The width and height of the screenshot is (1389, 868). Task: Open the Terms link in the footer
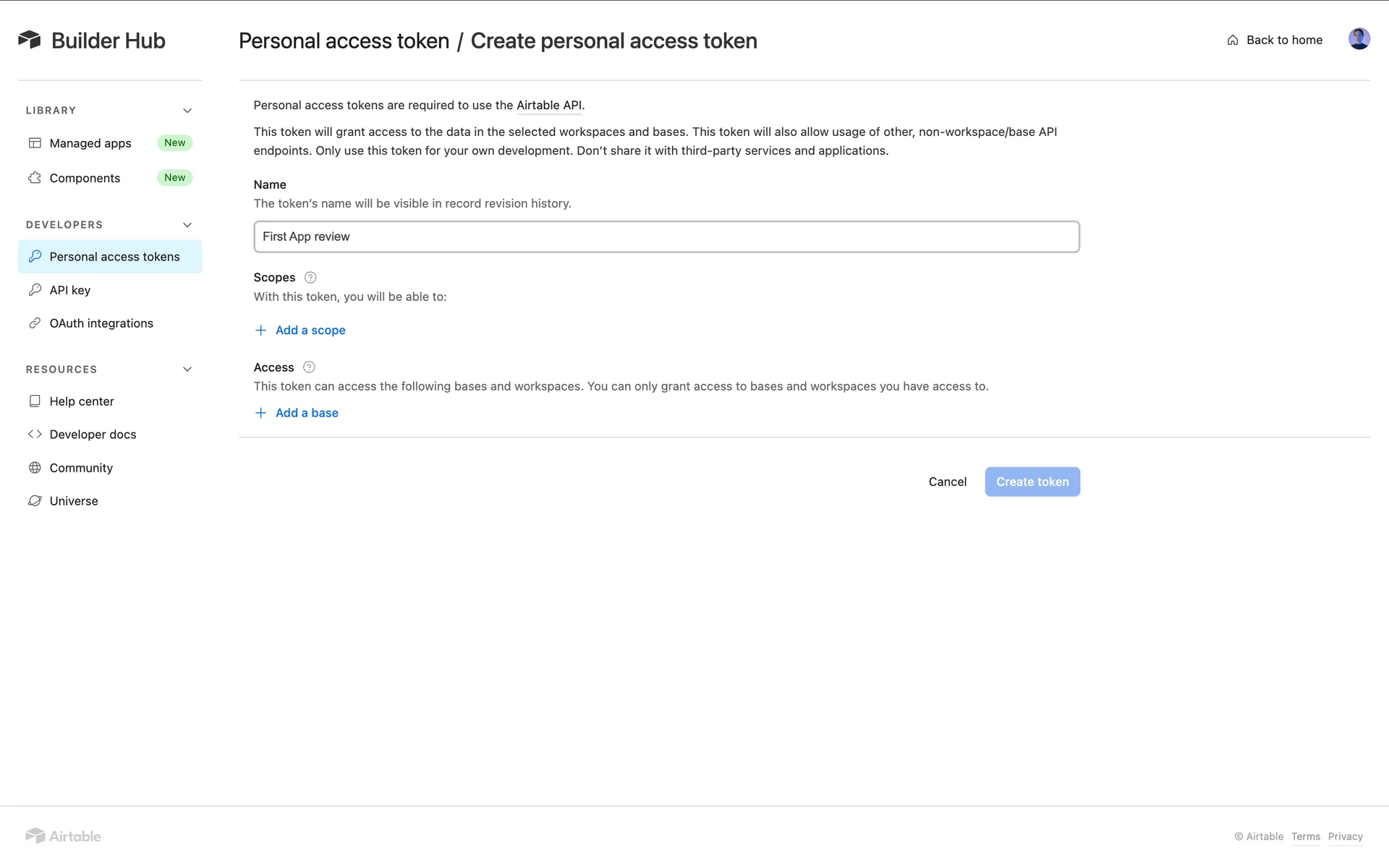click(1305, 837)
